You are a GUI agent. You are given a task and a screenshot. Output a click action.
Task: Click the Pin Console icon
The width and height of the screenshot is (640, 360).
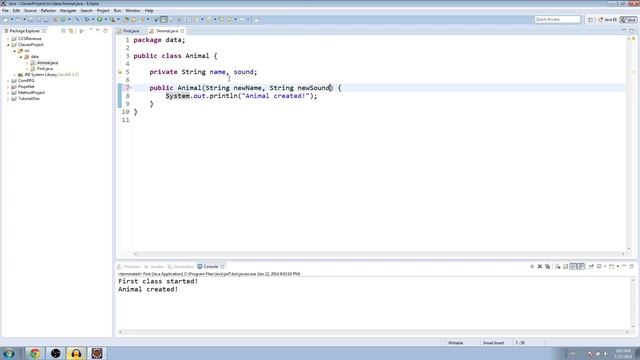click(x=591, y=267)
